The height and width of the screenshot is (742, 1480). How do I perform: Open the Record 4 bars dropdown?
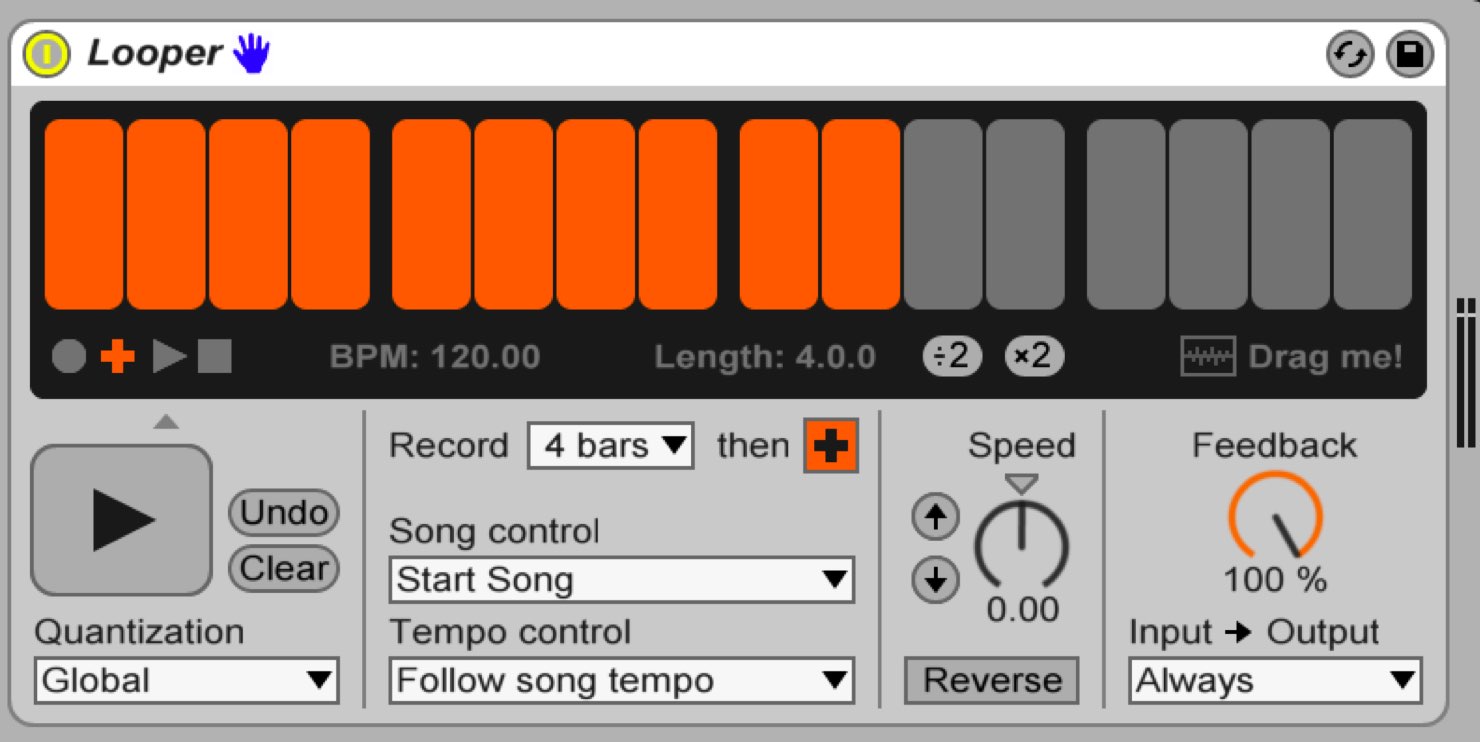click(611, 445)
